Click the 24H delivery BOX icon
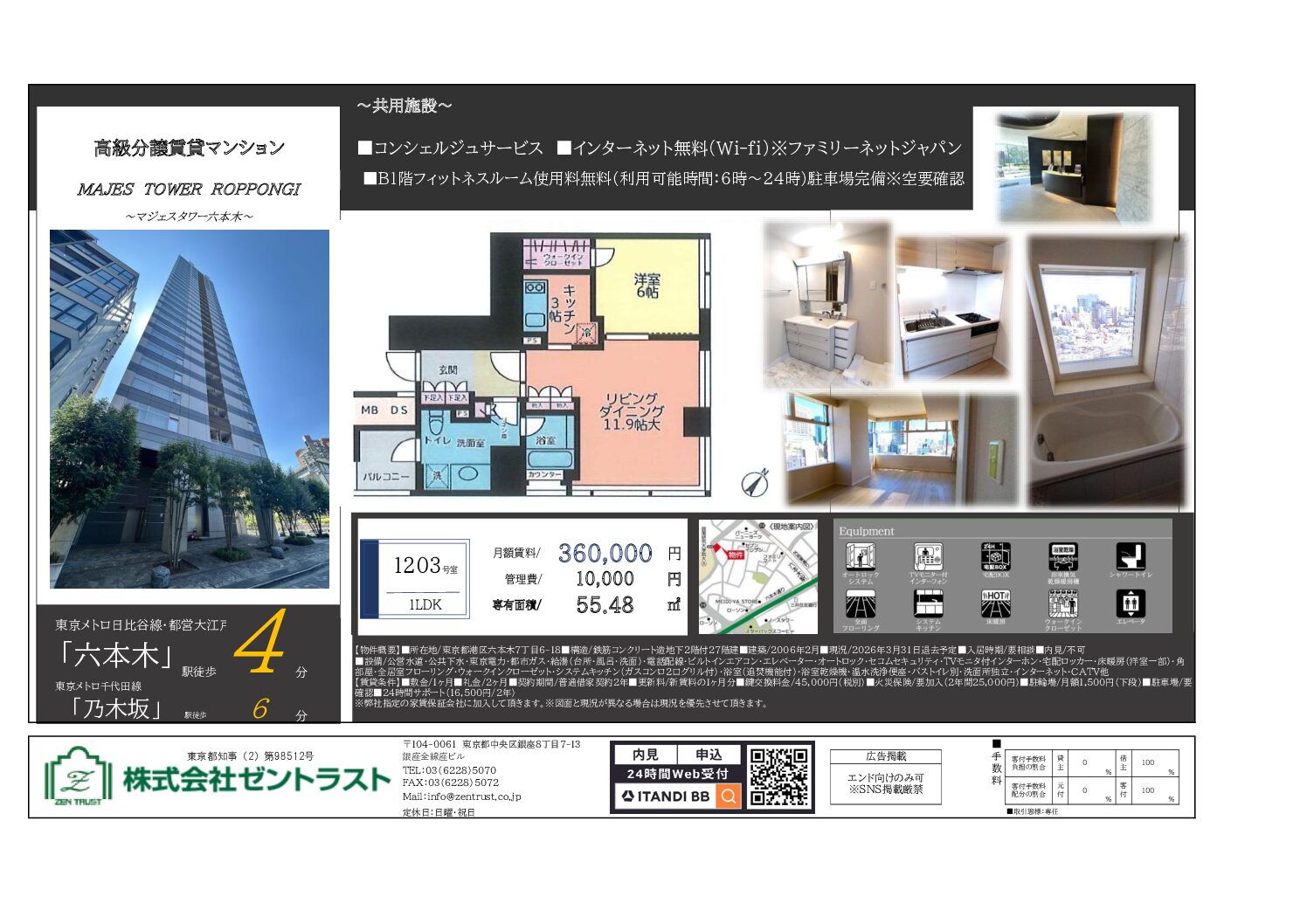 coord(995,556)
